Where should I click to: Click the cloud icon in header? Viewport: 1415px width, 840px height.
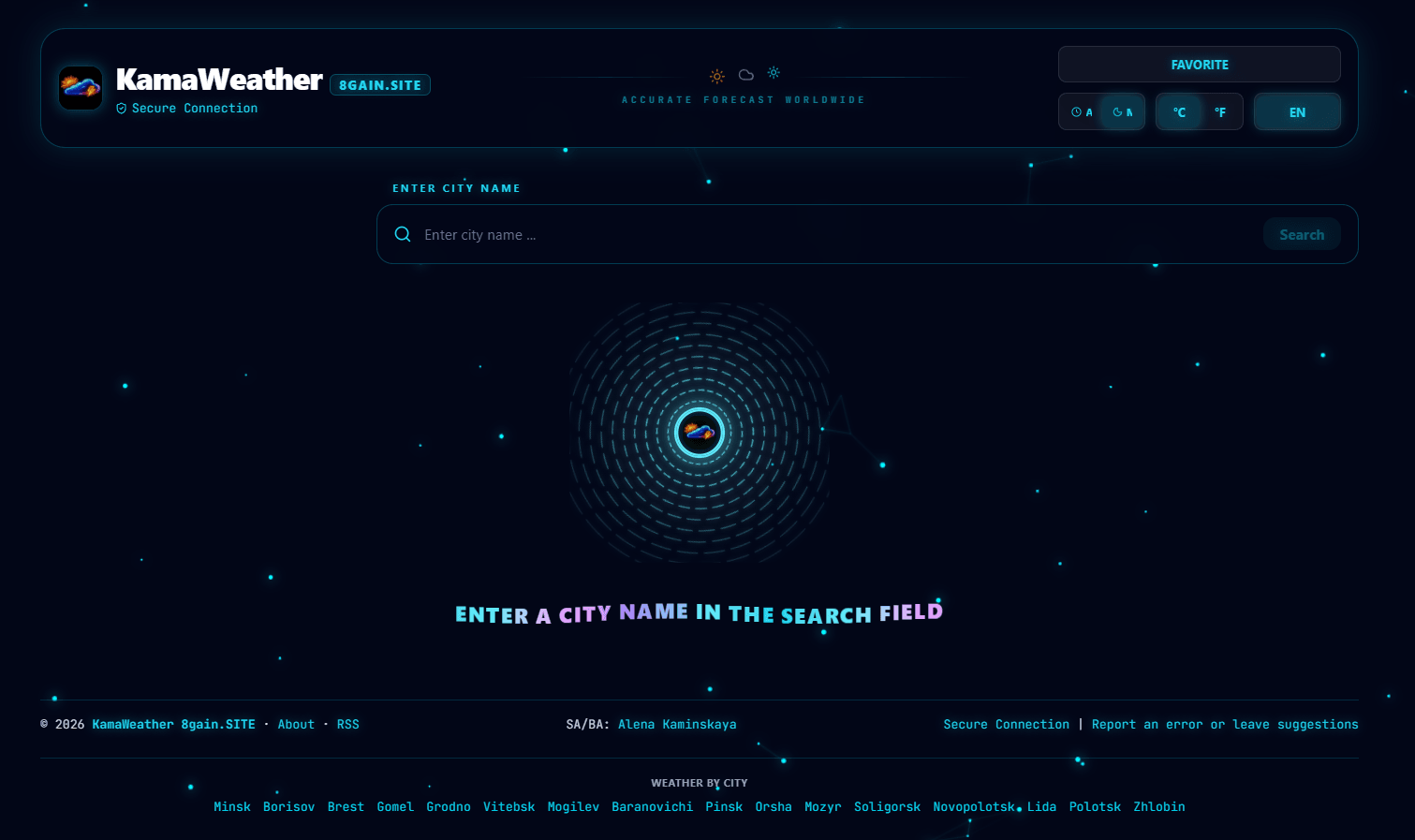tap(746, 75)
